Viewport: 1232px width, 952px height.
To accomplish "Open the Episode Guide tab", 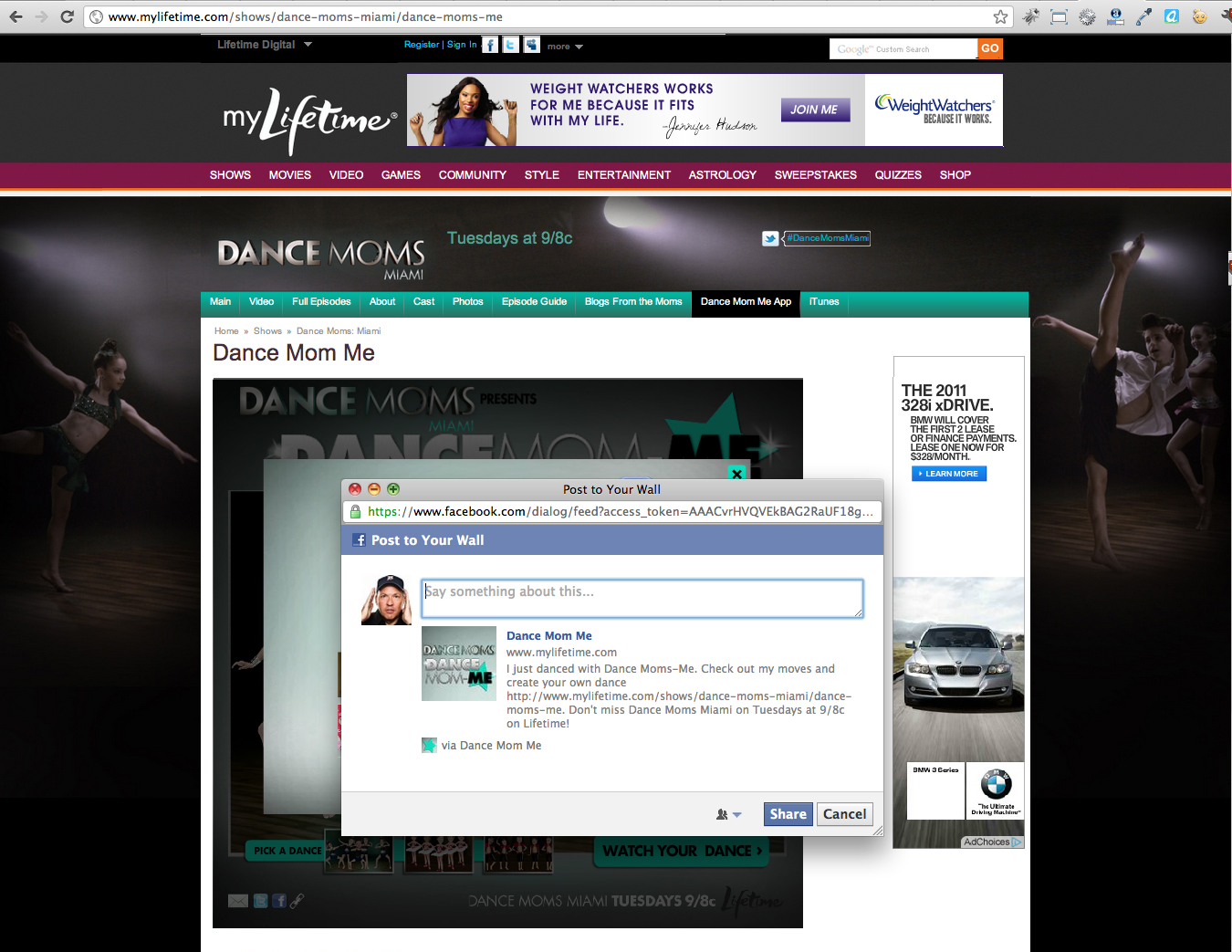I will [534, 302].
